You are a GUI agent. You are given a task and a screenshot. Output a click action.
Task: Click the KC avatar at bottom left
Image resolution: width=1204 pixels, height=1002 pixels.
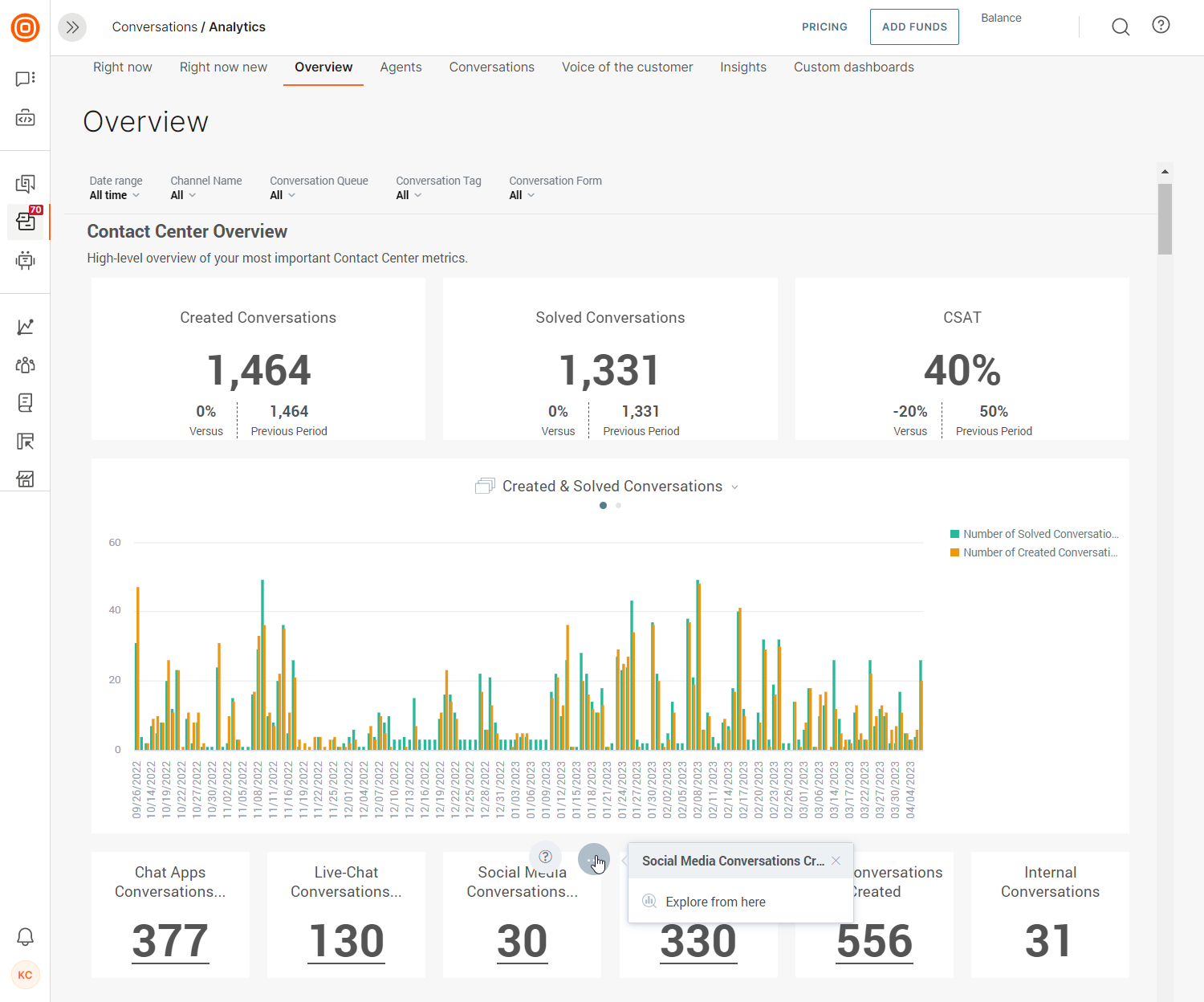[25, 975]
